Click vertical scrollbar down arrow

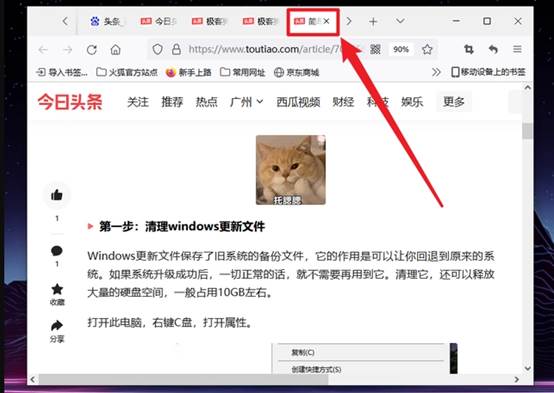pos(528,368)
